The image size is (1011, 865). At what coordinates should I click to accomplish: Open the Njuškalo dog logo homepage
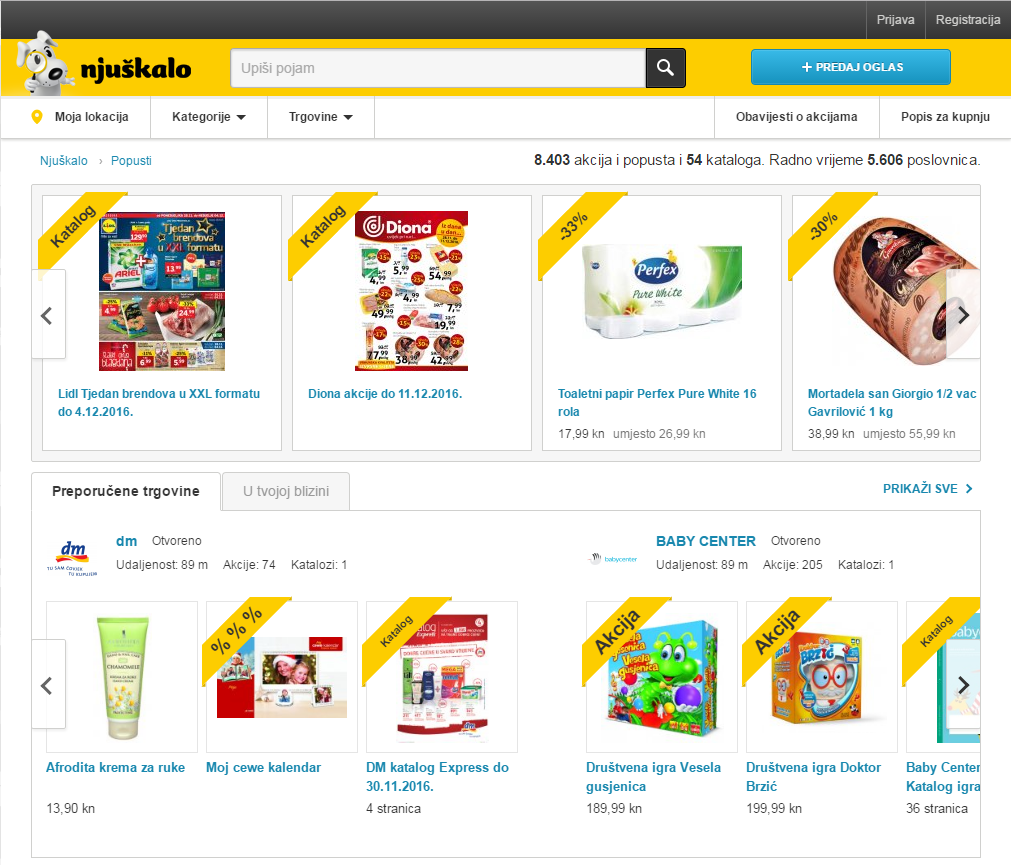click(x=104, y=65)
